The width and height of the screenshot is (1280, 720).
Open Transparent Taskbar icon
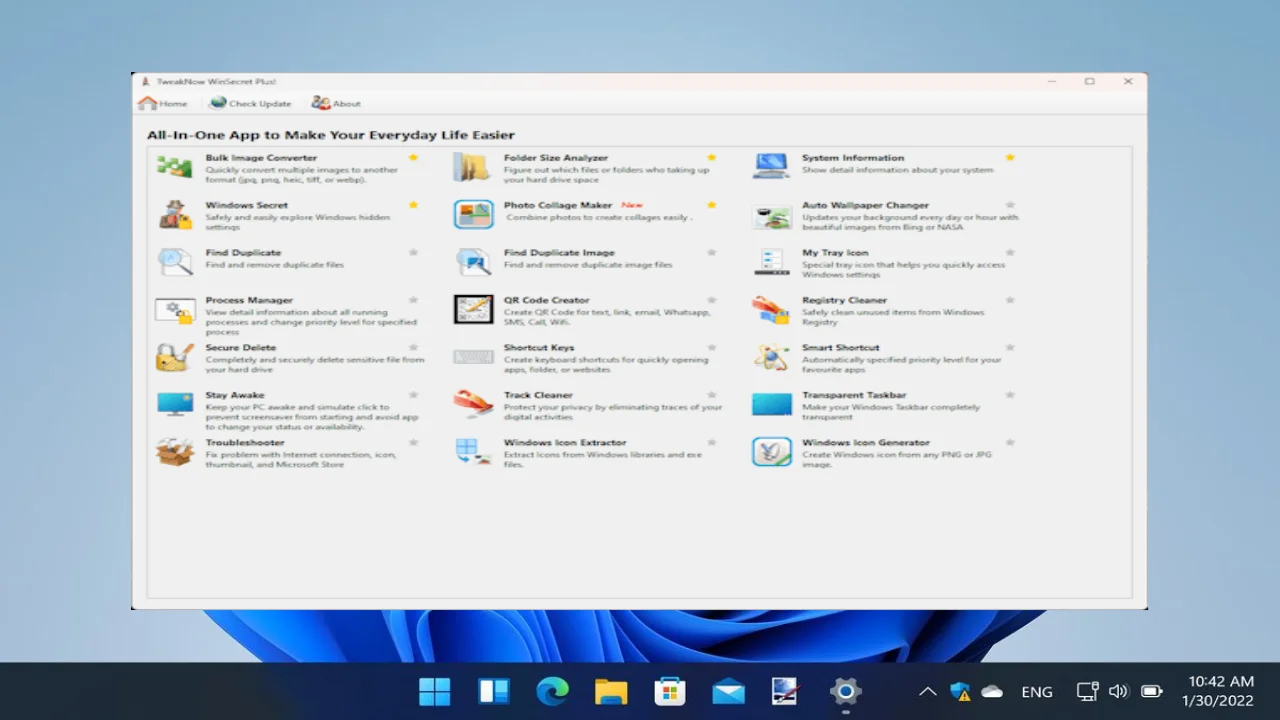[x=771, y=404]
